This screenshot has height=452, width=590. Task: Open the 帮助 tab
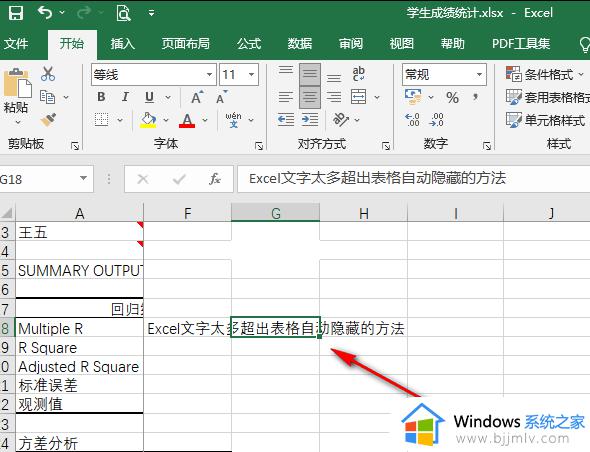(x=453, y=44)
